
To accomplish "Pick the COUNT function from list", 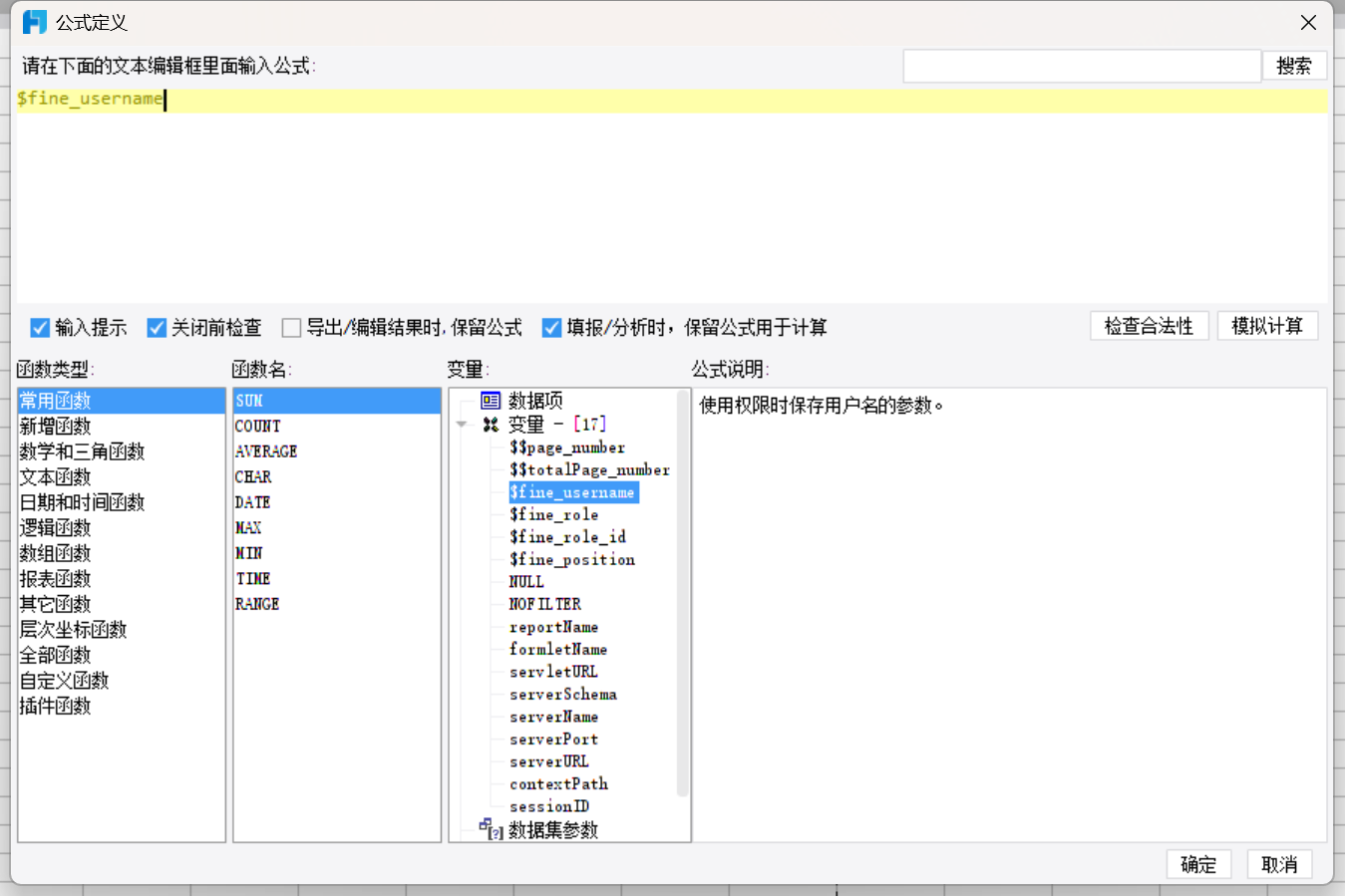I will click(x=258, y=427).
